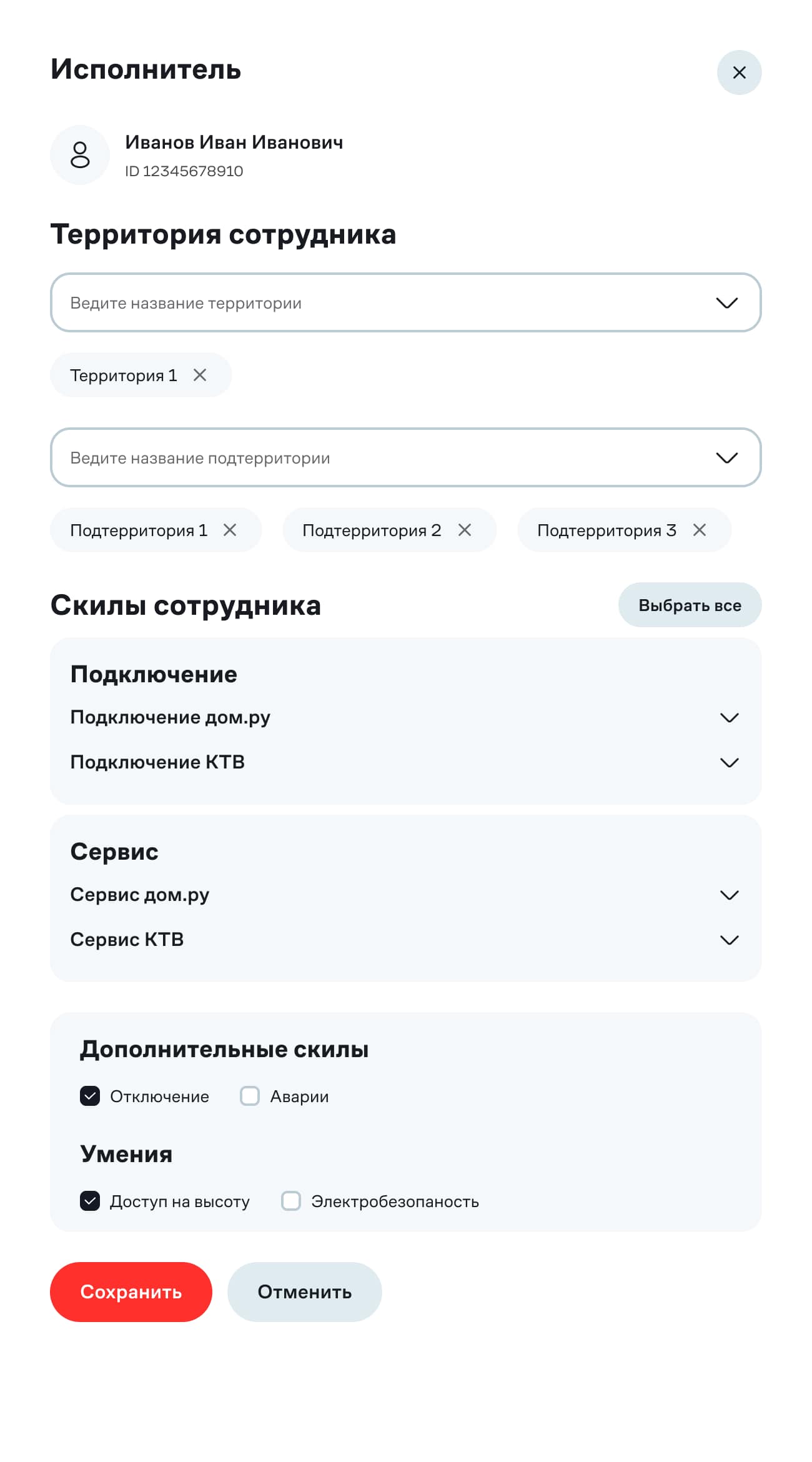Expand Подключение дом.ру skill row
This screenshot has height=1462, width=812.
click(729, 717)
